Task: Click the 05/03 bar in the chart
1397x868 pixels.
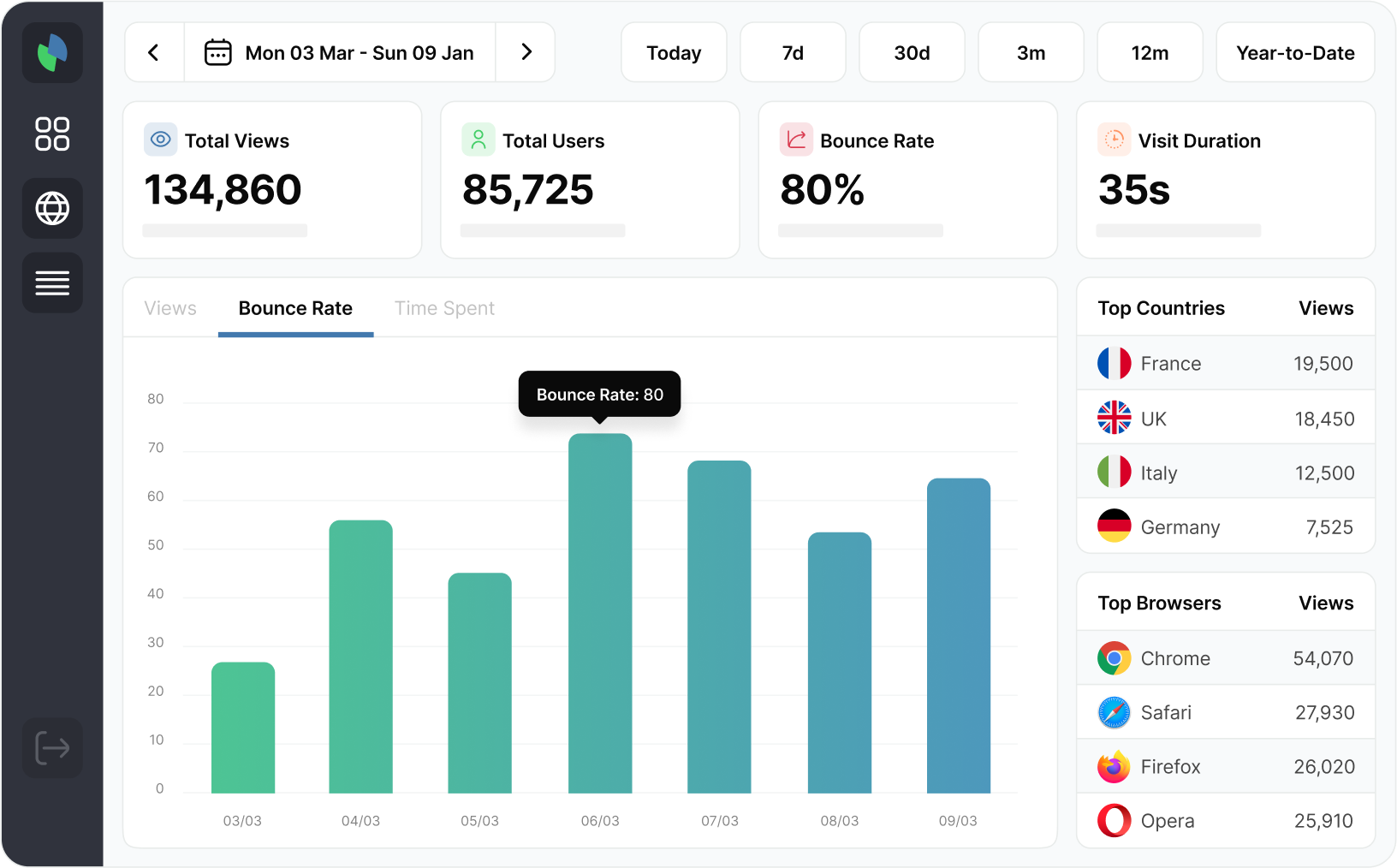Action: point(479,683)
